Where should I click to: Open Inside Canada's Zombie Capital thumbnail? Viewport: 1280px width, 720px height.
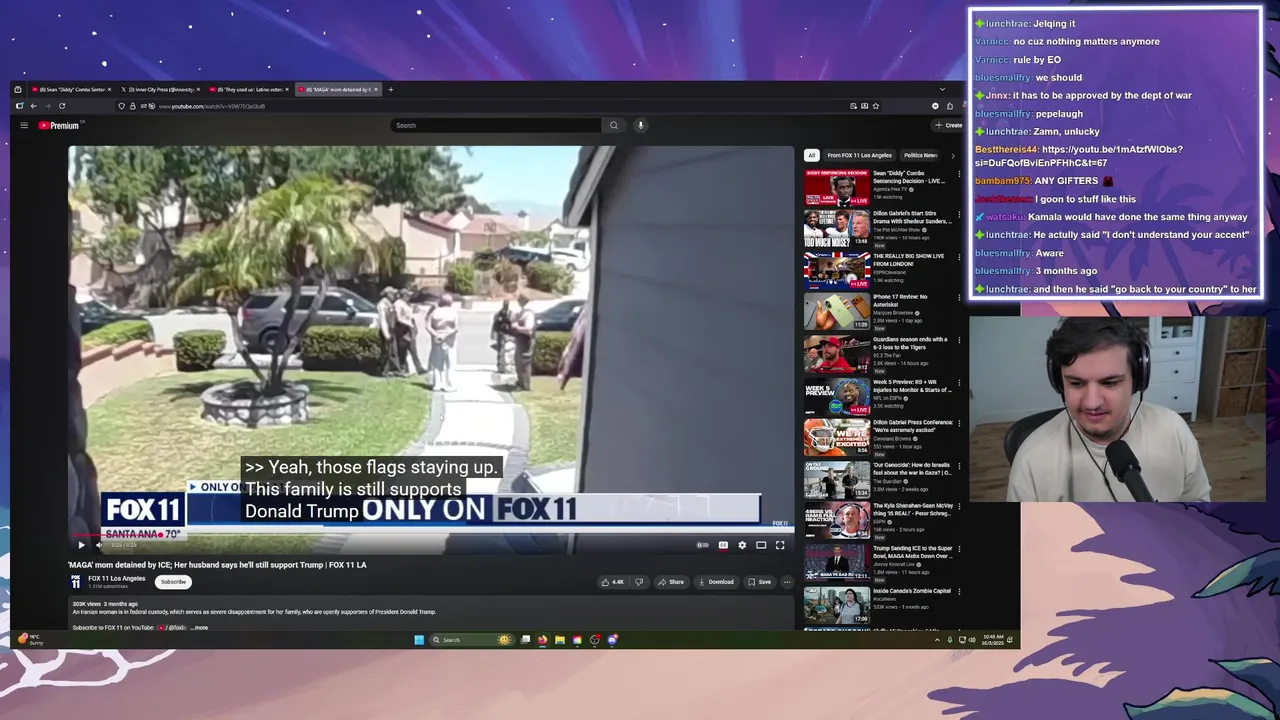click(837, 605)
